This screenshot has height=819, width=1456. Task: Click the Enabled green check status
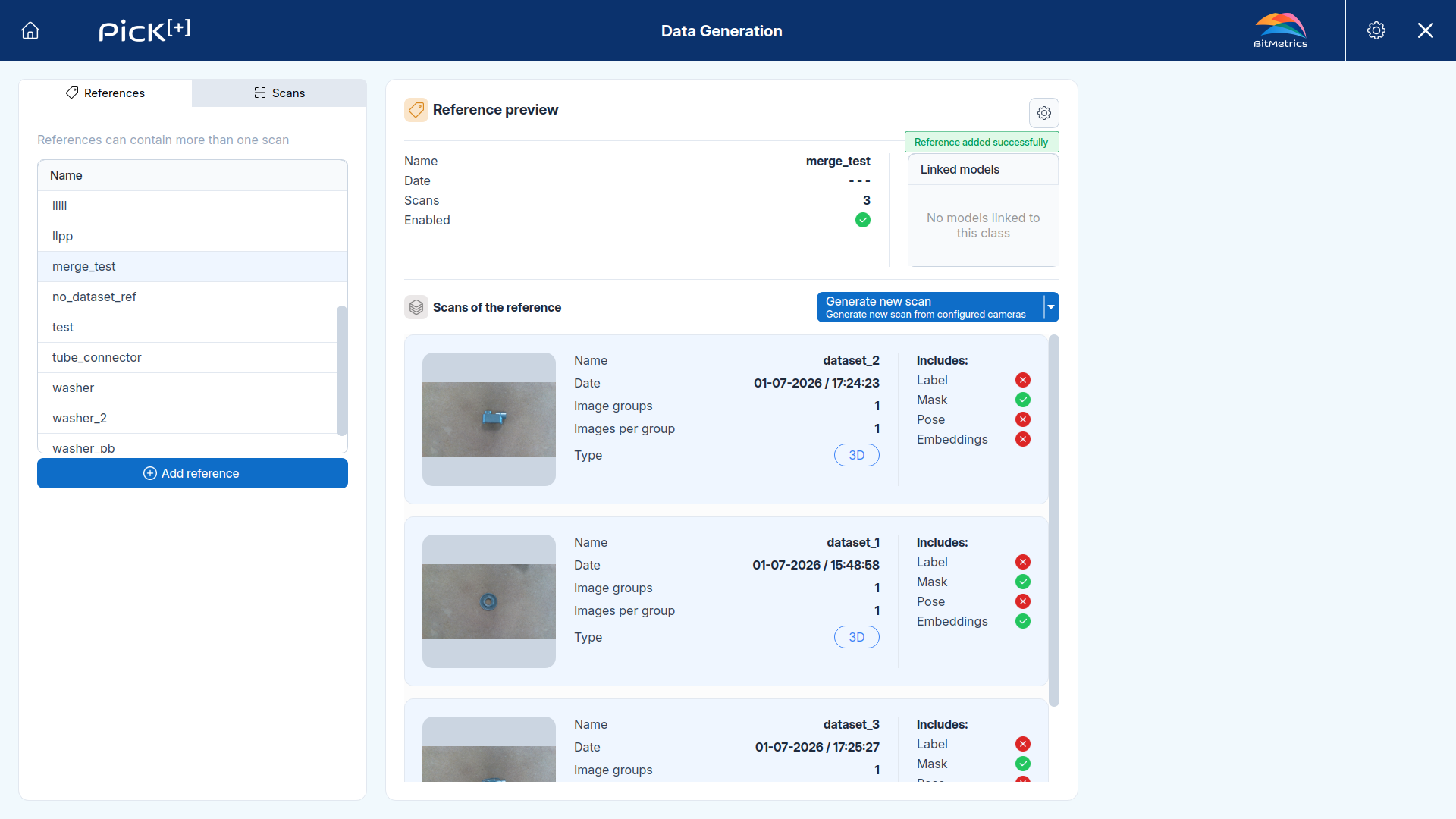(x=863, y=220)
